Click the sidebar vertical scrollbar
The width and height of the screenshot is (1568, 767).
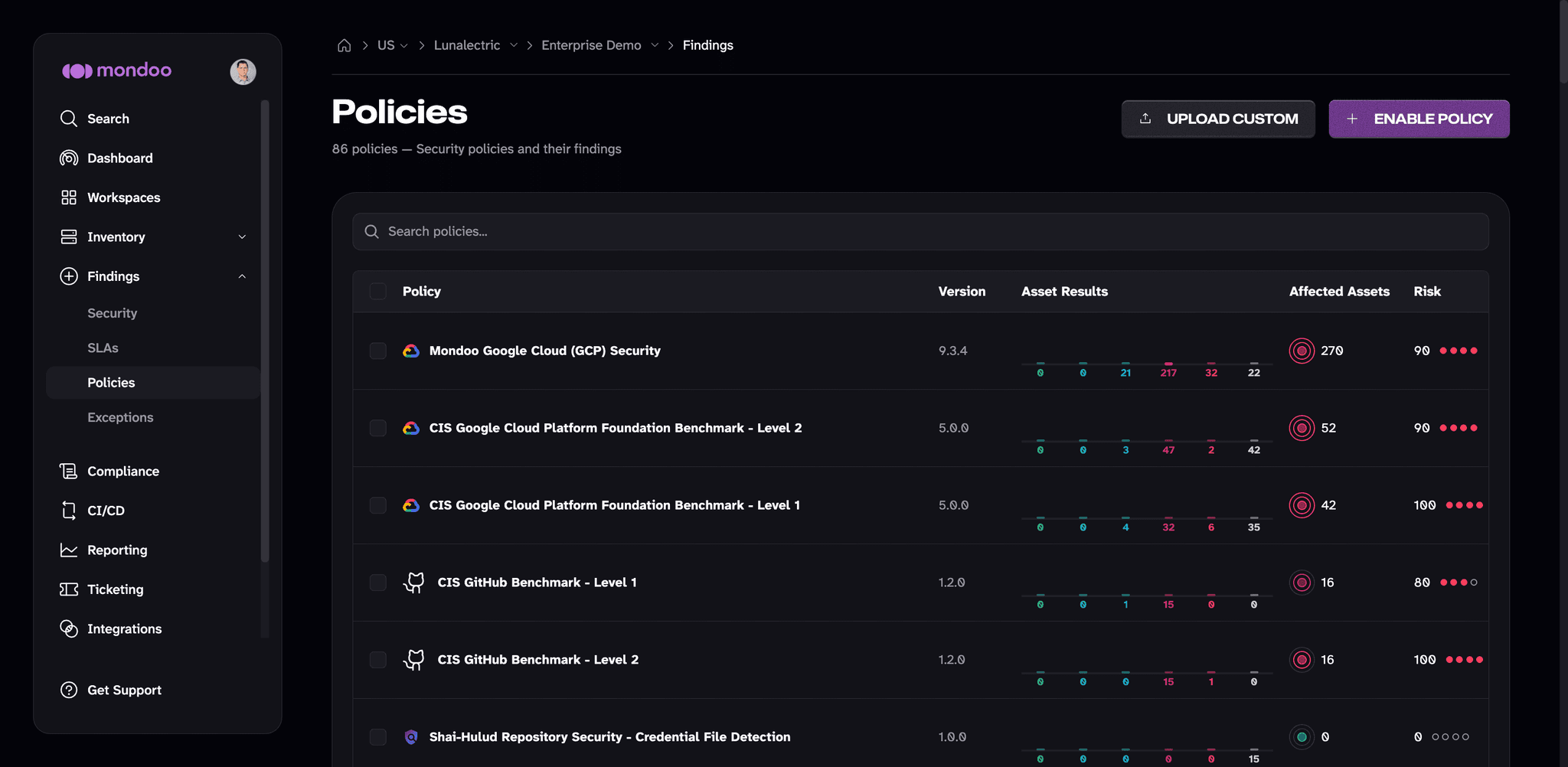coord(265,331)
